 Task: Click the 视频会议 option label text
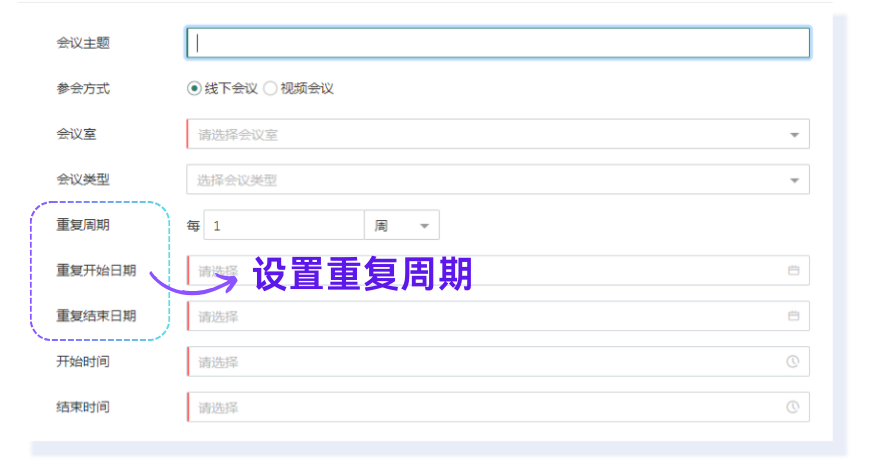[307, 89]
